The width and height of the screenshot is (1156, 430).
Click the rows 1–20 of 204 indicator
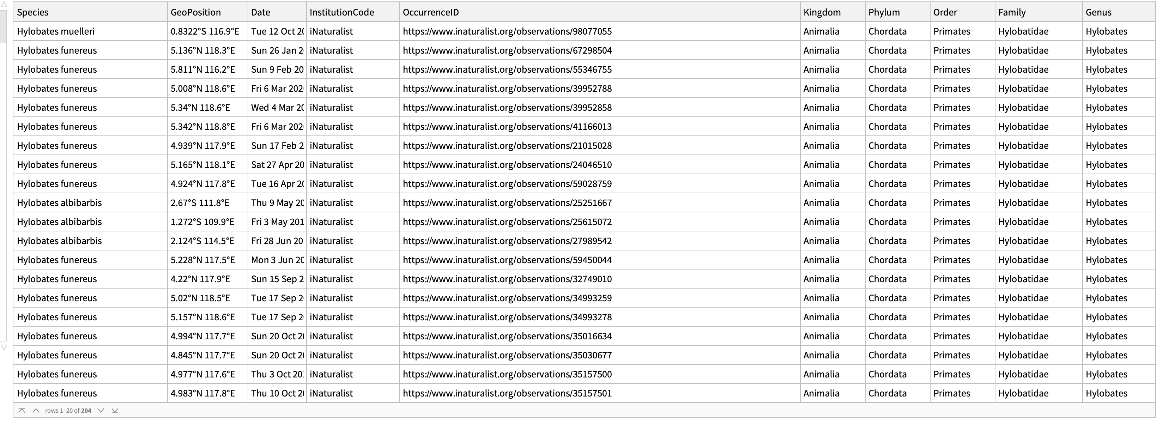(x=68, y=411)
